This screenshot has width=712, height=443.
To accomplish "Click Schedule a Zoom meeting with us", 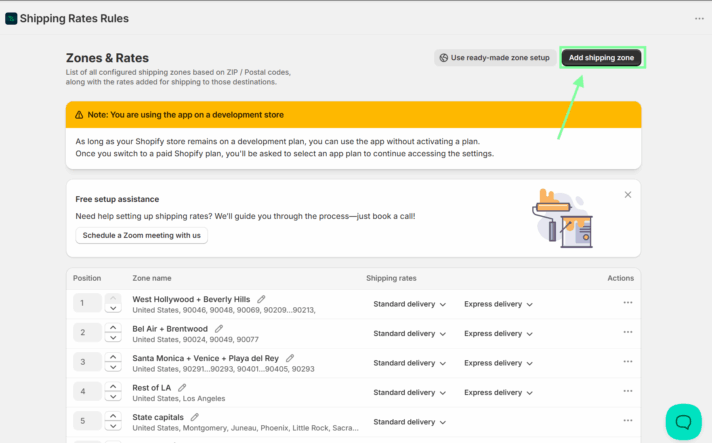I will 141,235.
